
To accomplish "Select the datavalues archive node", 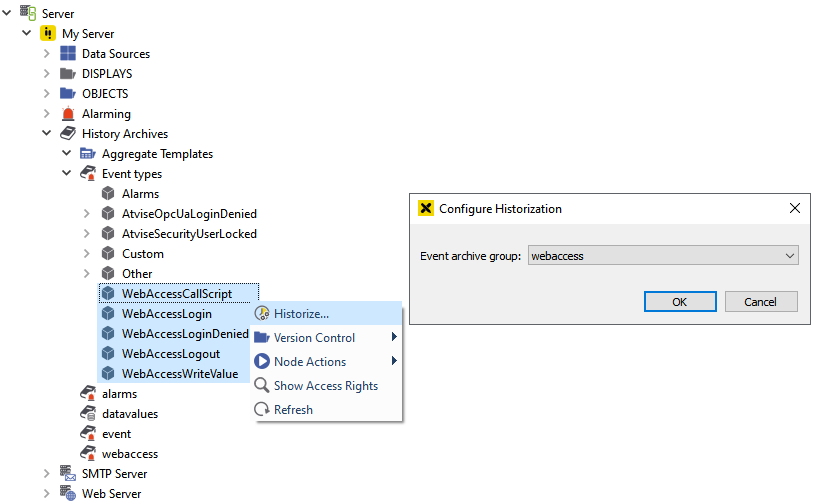I will [130, 414].
